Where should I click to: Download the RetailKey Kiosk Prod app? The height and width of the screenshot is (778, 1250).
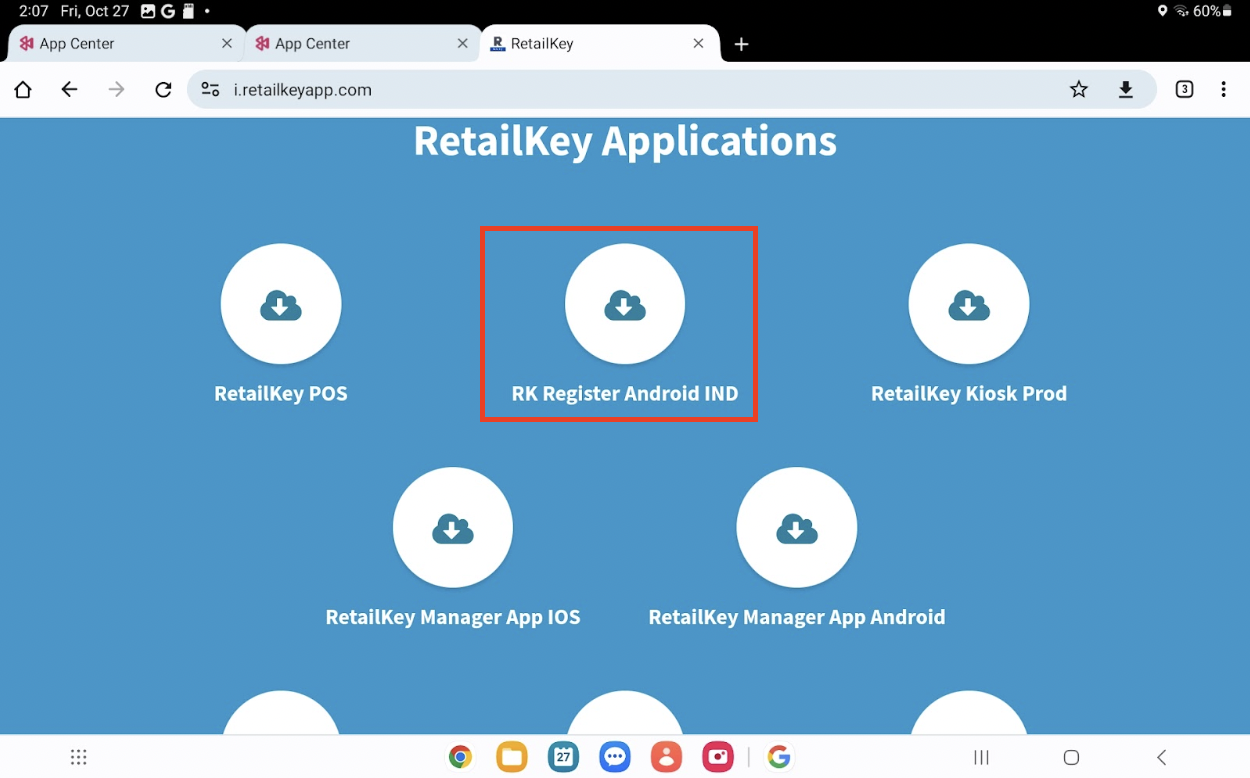(x=968, y=304)
